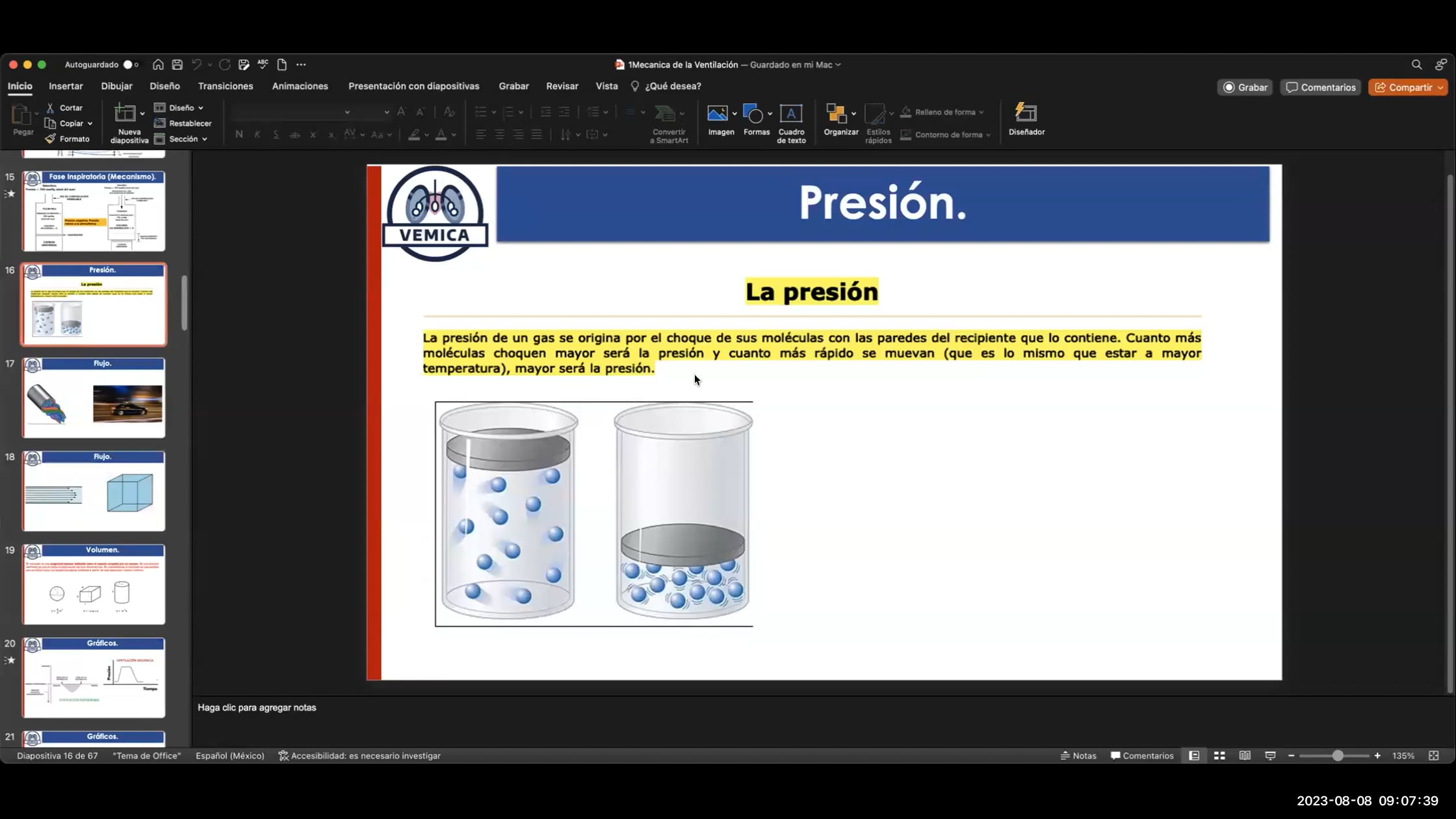Click the Grabar button
Viewport: 1456px width, 819px height.
[1245, 87]
